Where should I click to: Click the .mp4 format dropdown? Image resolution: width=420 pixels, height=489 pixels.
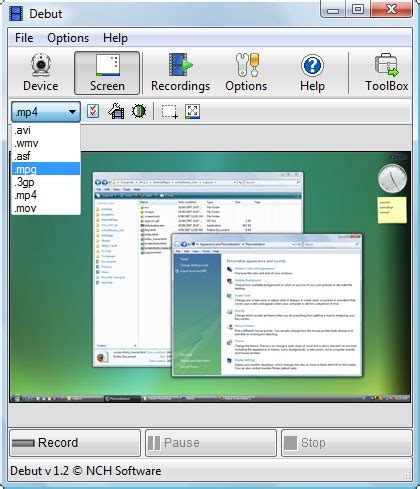46,112
